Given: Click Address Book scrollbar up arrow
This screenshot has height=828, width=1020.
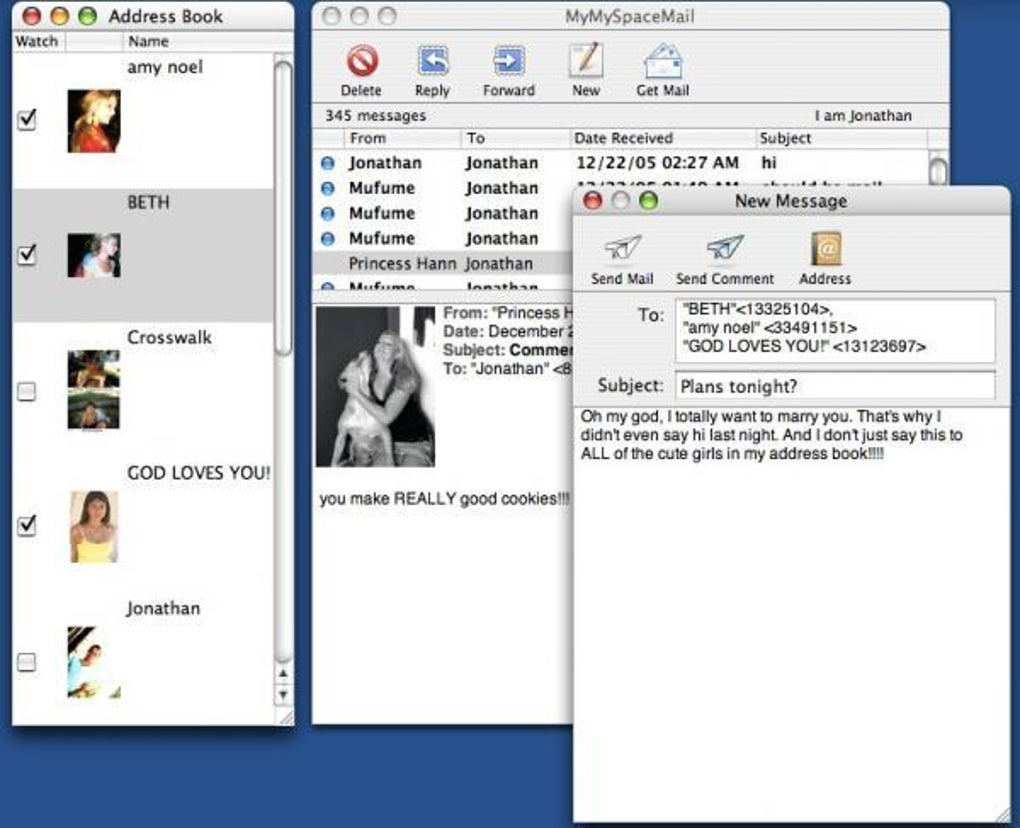Looking at the screenshot, I should point(283,674).
